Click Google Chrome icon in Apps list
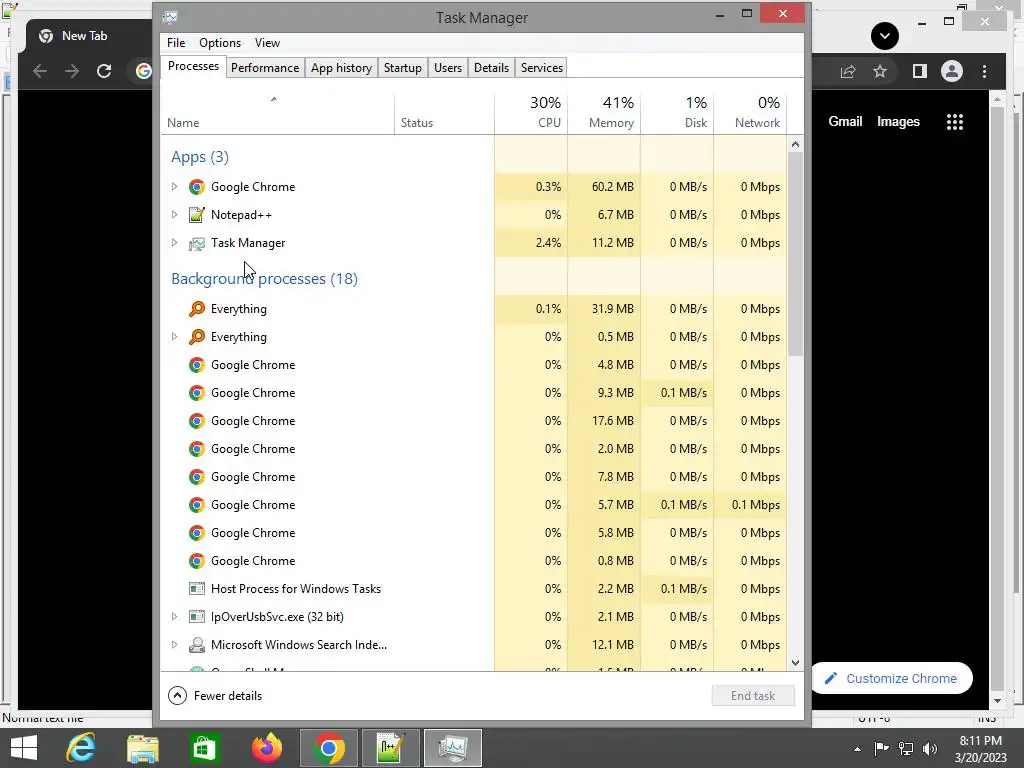1024x768 pixels. pos(197,187)
